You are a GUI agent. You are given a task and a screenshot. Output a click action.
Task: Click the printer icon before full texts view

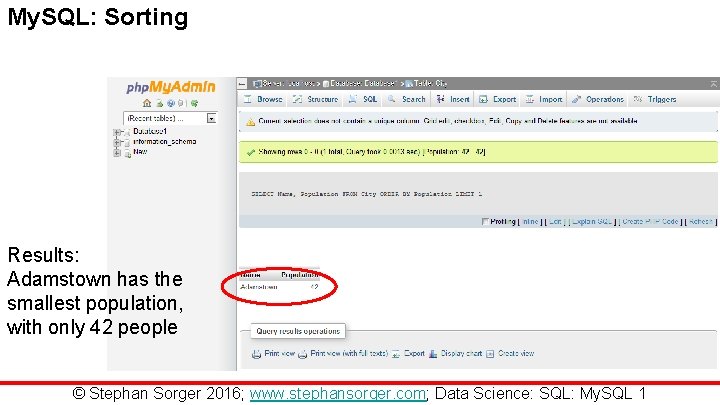coord(303,354)
